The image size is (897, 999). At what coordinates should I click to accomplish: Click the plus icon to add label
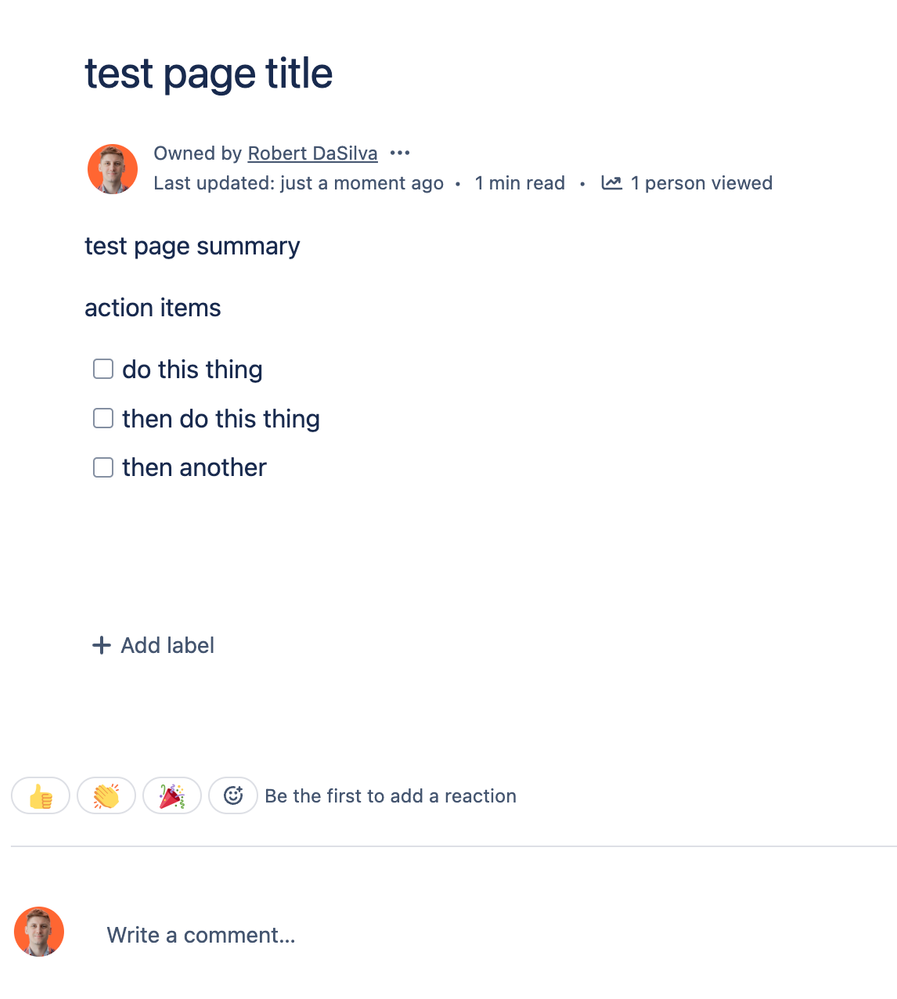[x=101, y=645]
